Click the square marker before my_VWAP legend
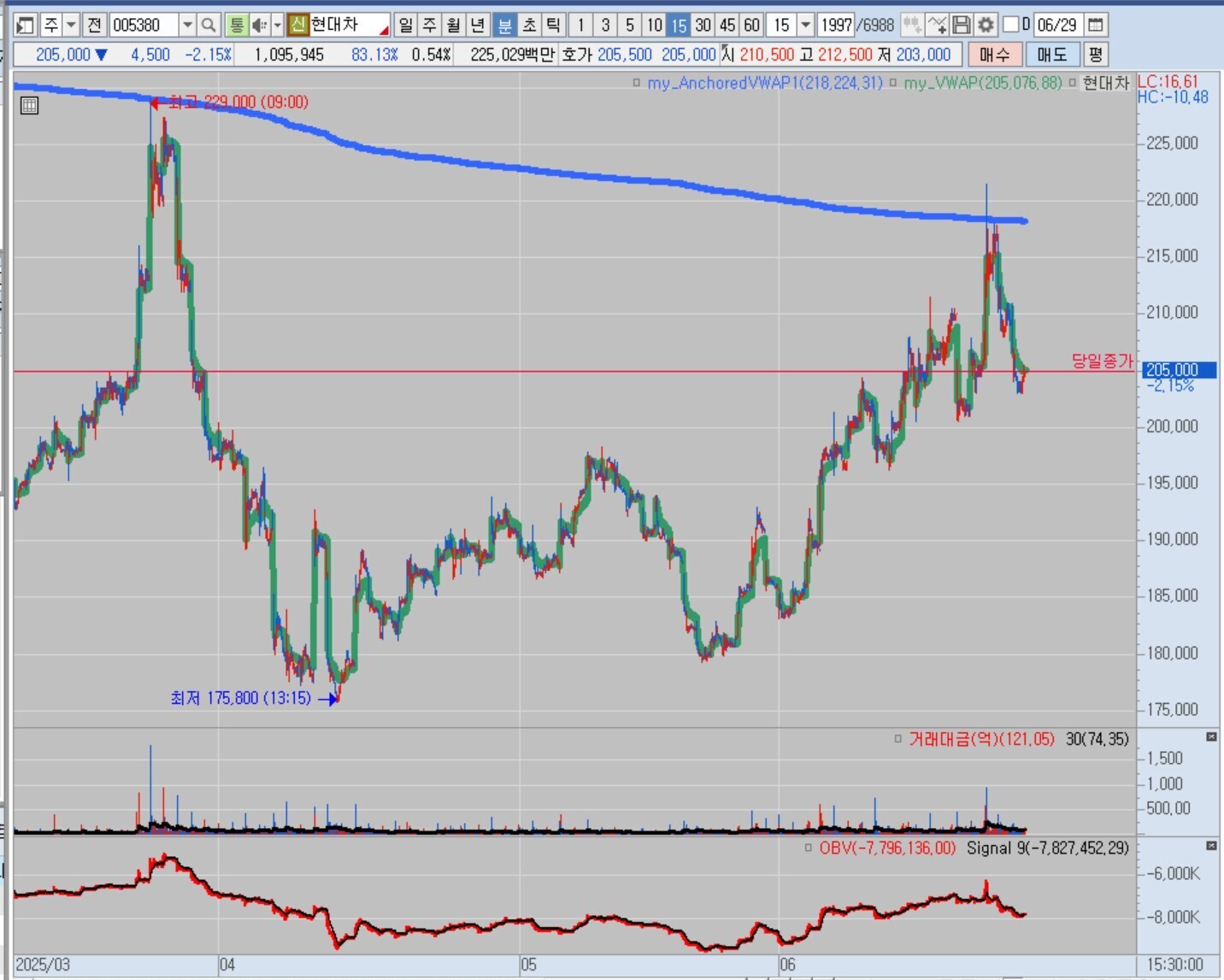This screenshot has height=980, width=1224. (x=893, y=83)
